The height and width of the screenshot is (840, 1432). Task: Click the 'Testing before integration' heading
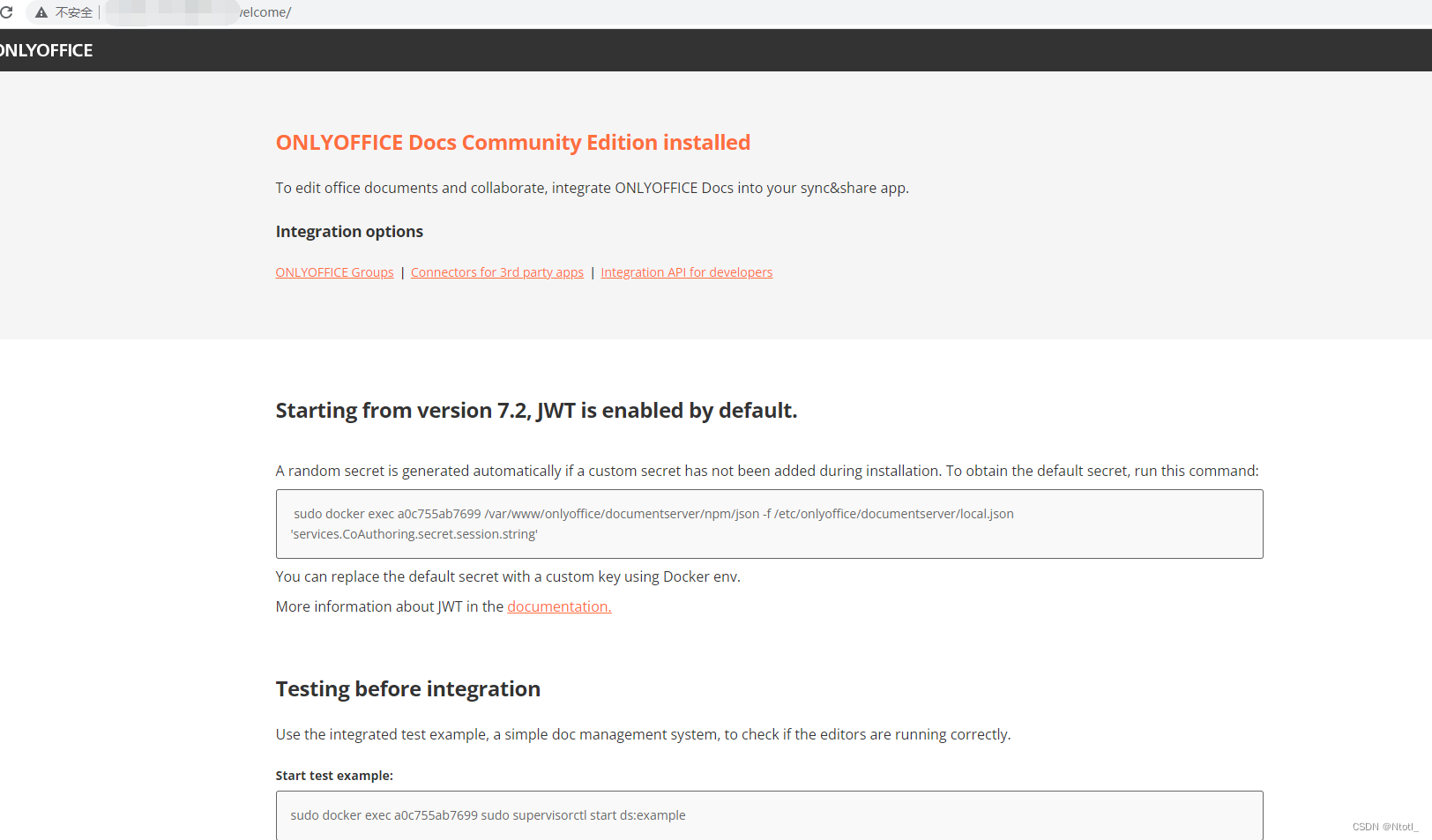coord(407,688)
